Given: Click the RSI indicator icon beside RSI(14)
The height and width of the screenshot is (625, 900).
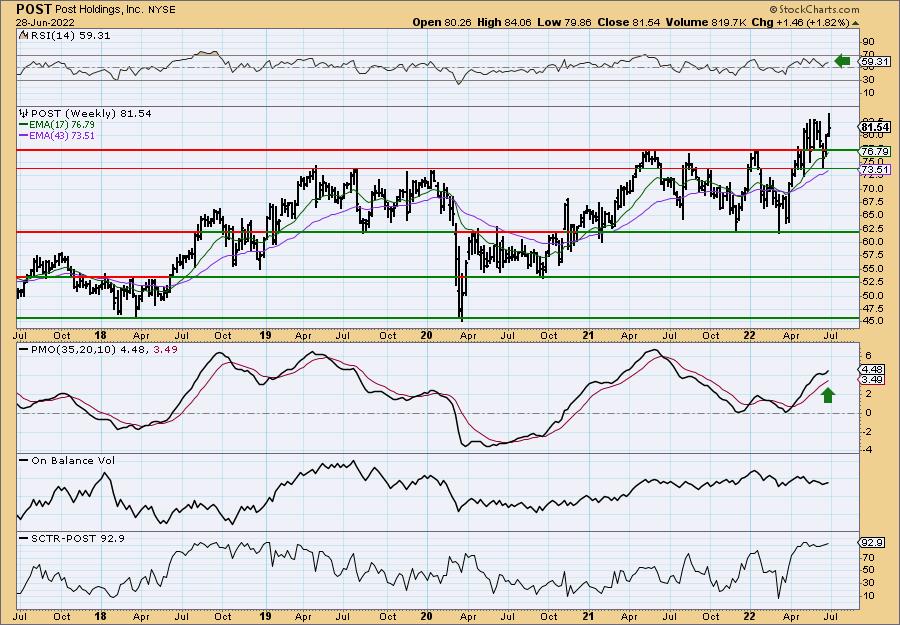Looking at the screenshot, I should (x=24, y=36).
